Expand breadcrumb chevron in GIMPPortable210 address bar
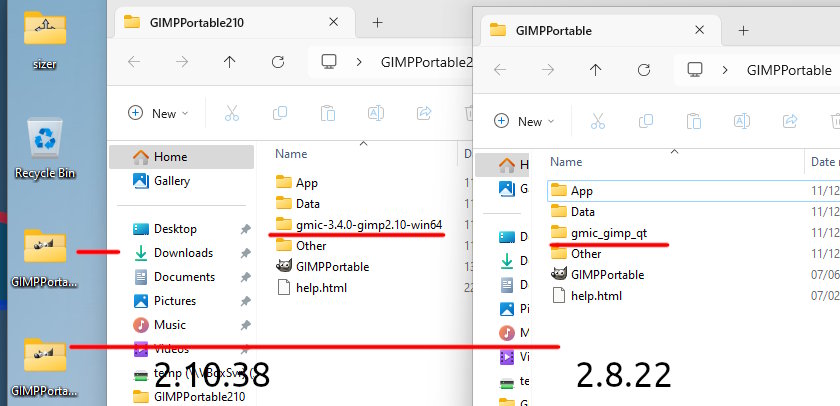Screen dimensions: 840x406 pos(359,62)
